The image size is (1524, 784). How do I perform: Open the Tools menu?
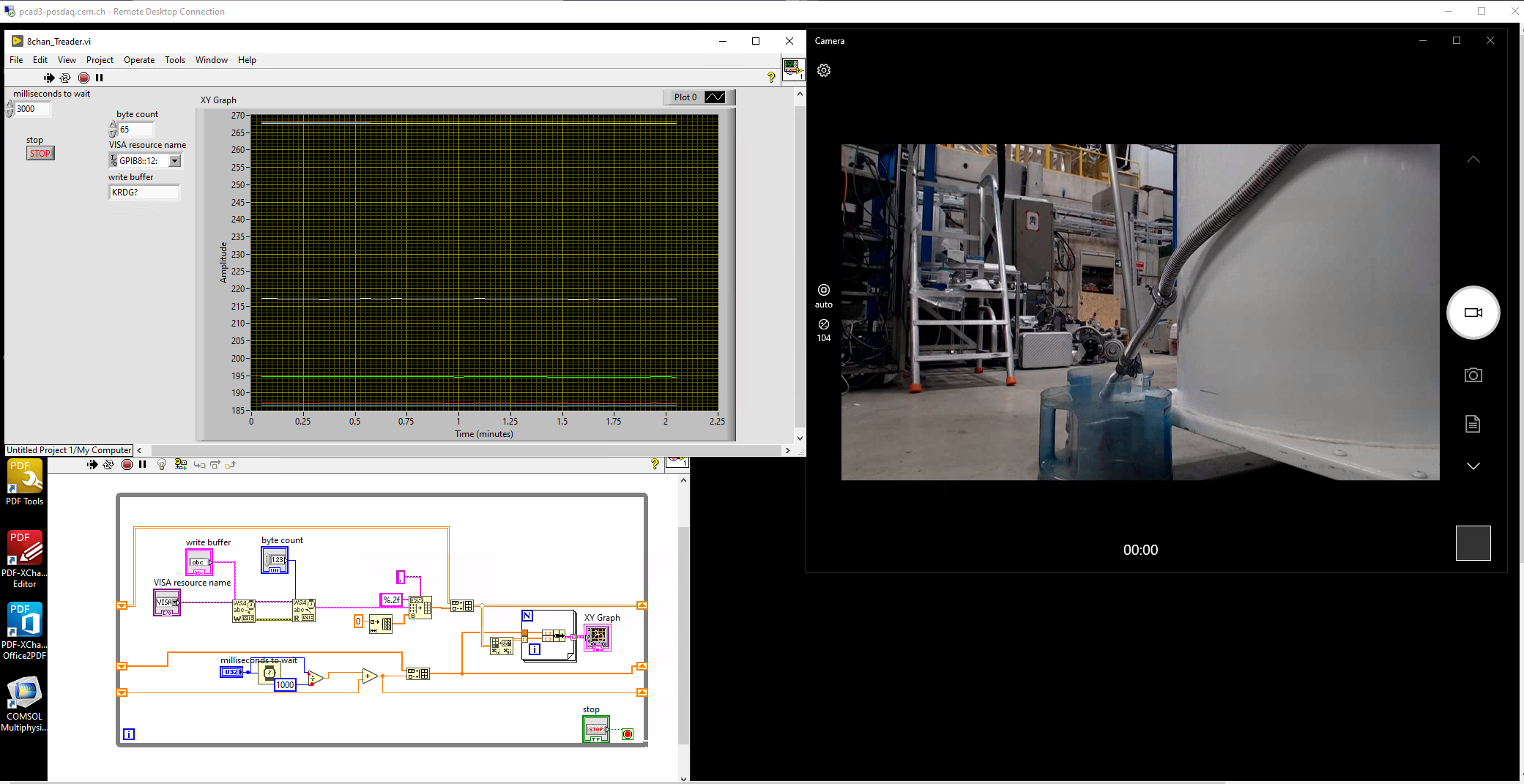[175, 60]
